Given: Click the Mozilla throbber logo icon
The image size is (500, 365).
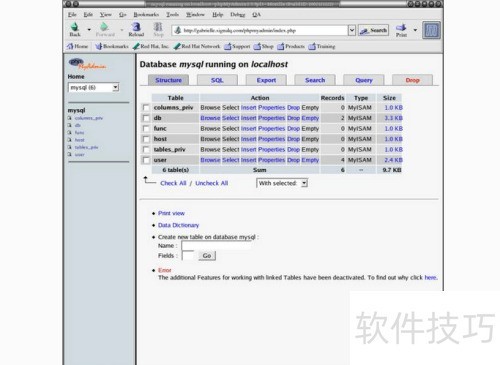Looking at the screenshot, I should (x=431, y=30).
